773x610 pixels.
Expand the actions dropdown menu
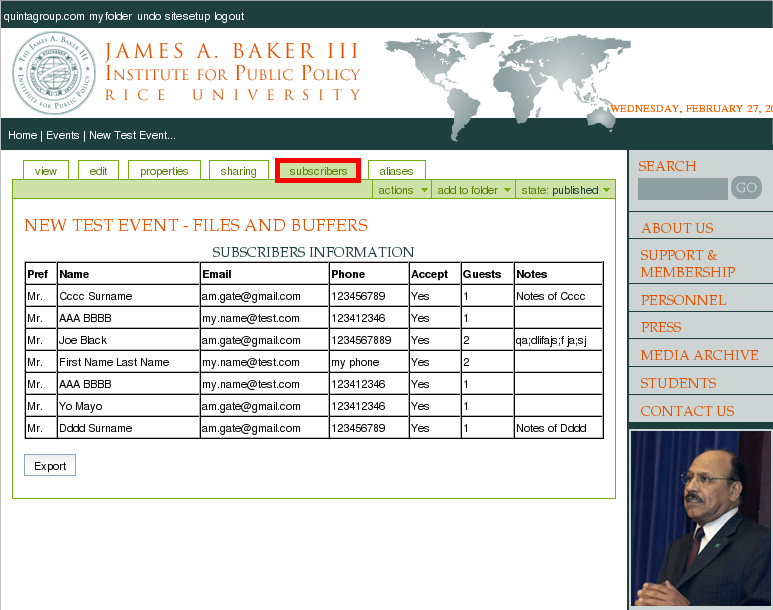pos(402,190)
